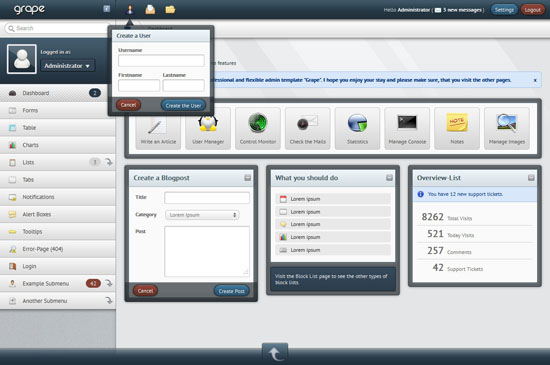Click the keyboard icon Lorem ipsum row
The image size is (550, 365).
point(283,250)
